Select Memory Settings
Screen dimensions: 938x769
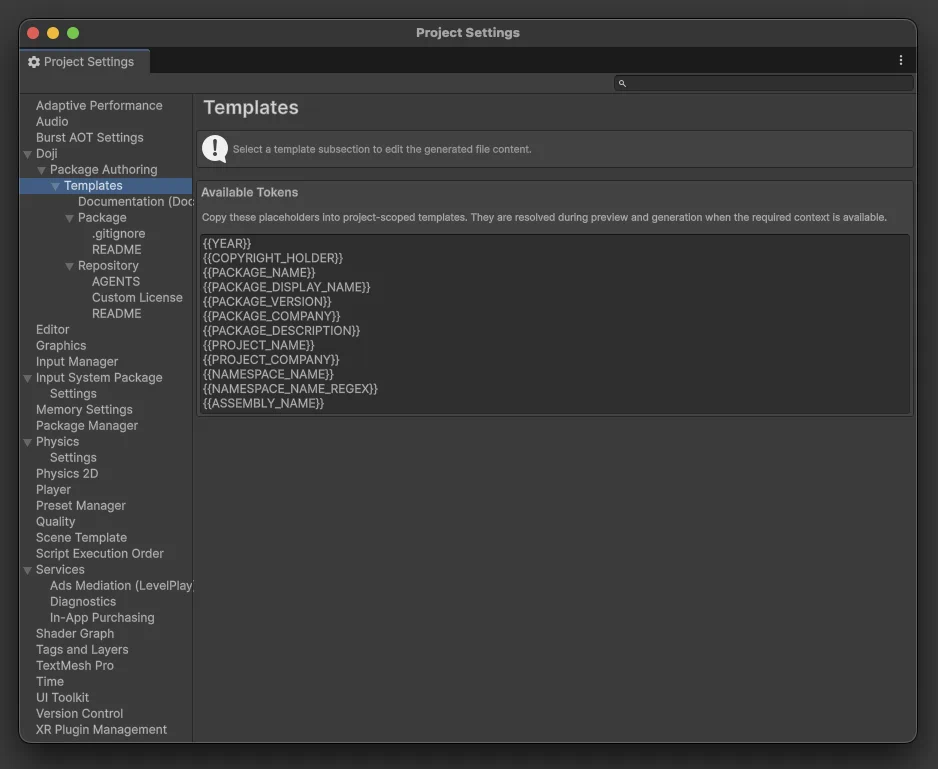tap(84, 409)
